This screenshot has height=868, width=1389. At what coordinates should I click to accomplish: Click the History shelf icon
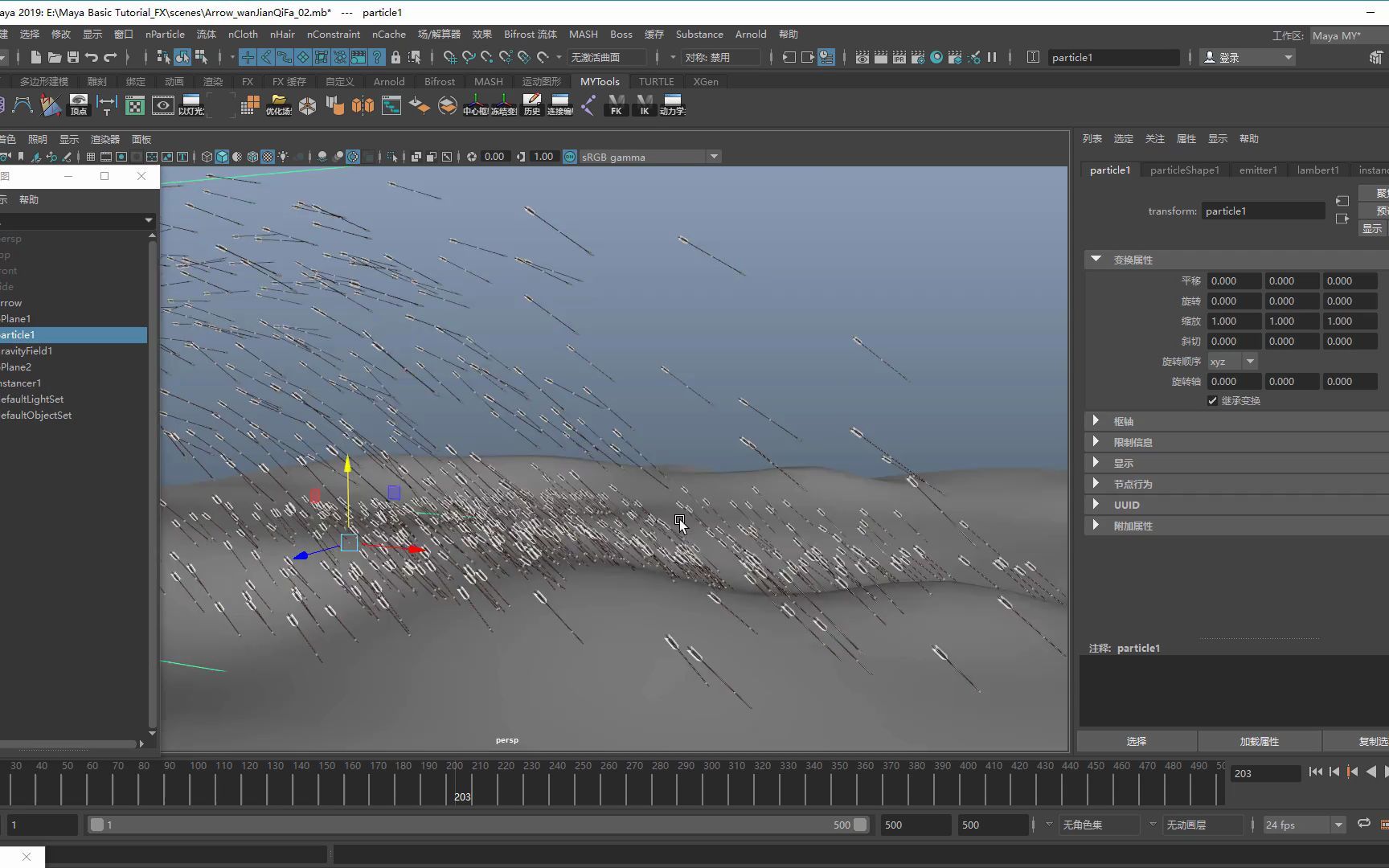pos(532,104)
